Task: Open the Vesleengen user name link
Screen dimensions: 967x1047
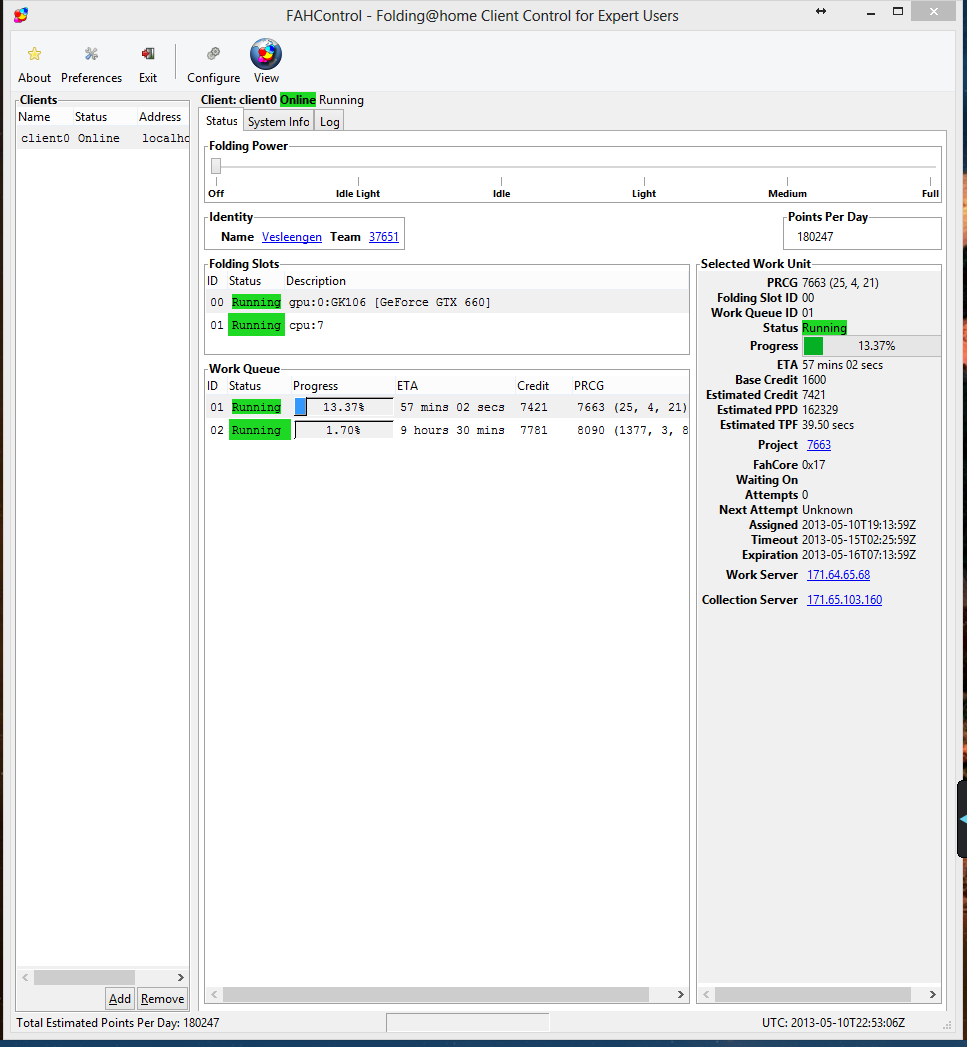Action: [292, 237]
